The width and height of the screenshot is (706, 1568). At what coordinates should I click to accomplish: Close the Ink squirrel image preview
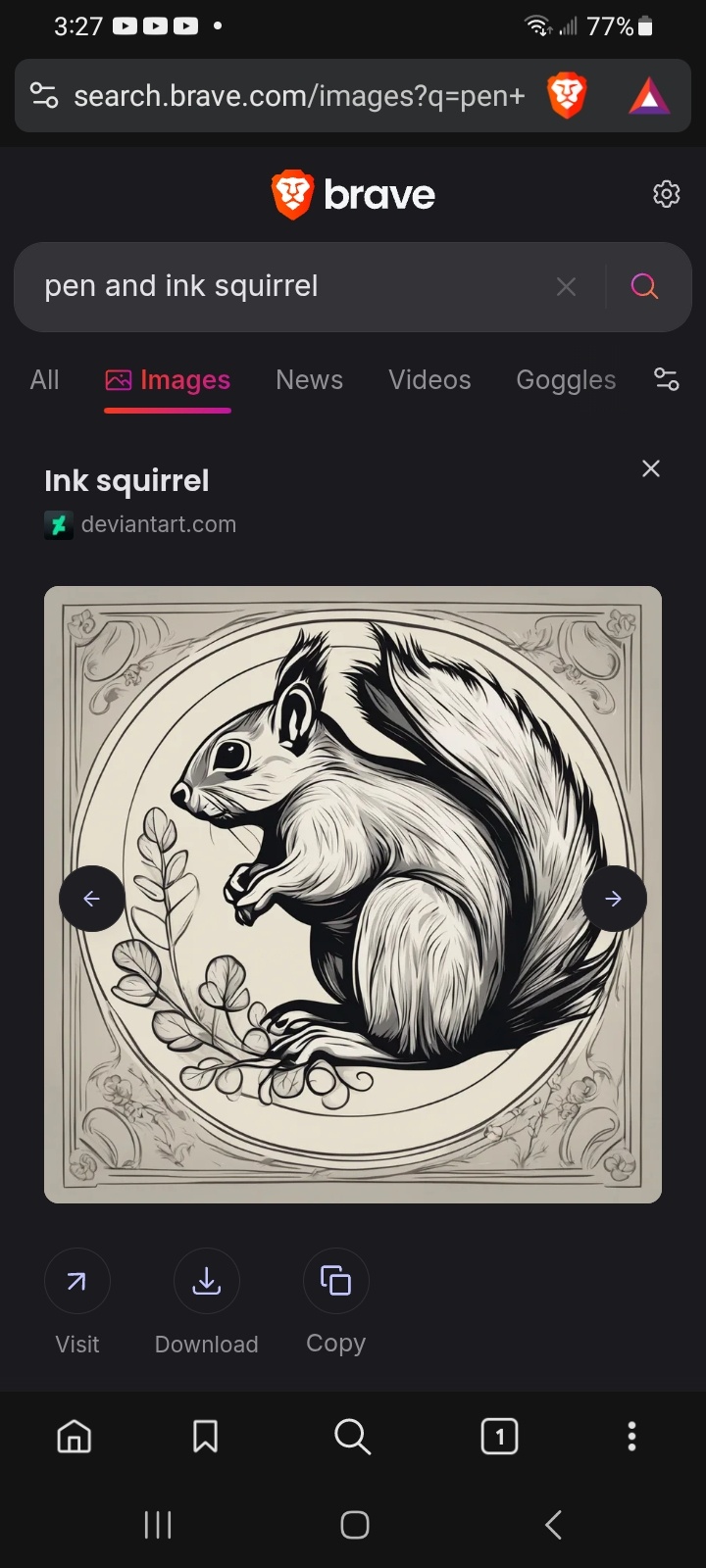(651, 468)
